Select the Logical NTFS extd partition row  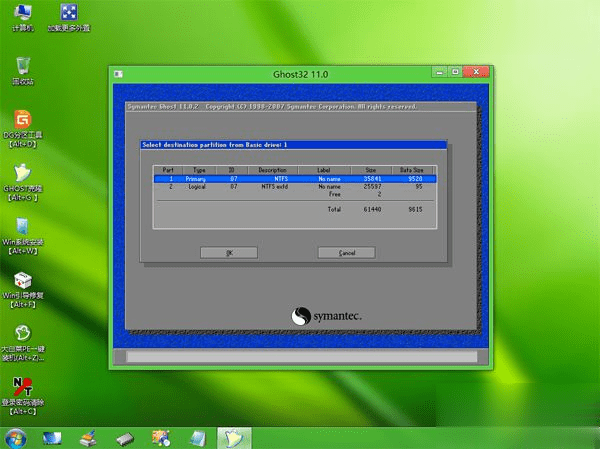(x=295, y=186)
